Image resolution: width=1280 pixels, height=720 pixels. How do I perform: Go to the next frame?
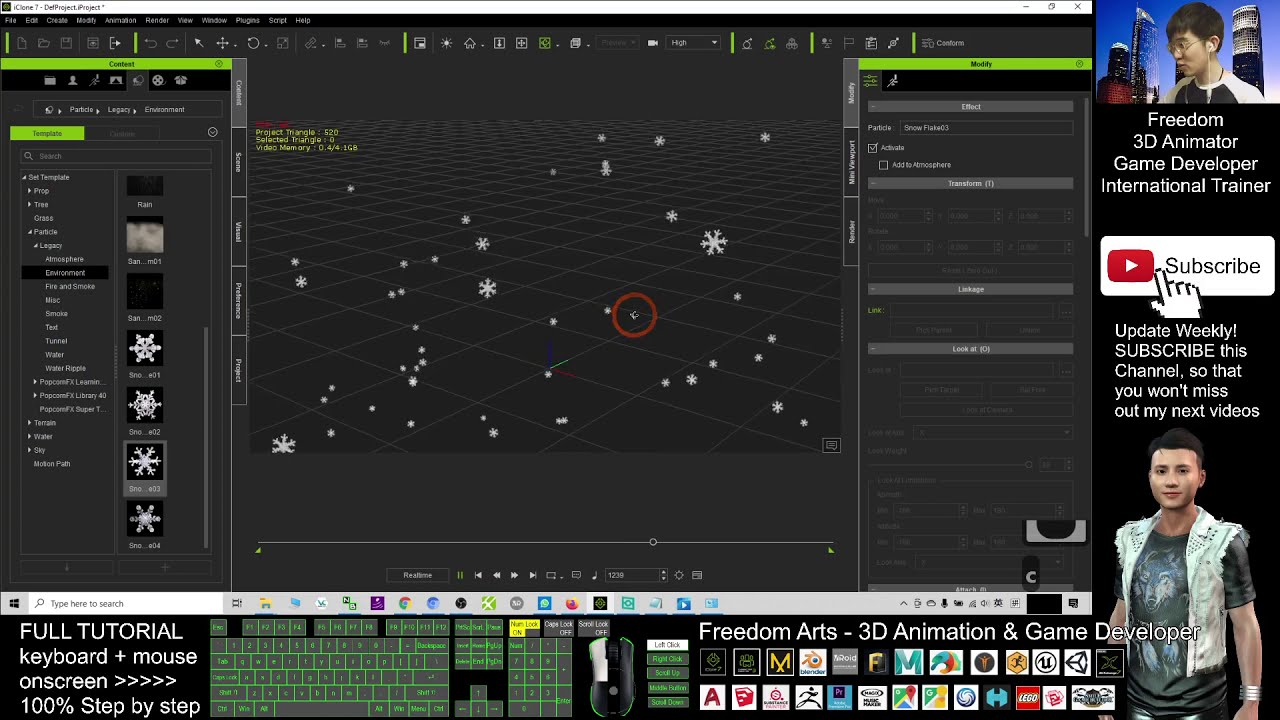coord(514,575)
